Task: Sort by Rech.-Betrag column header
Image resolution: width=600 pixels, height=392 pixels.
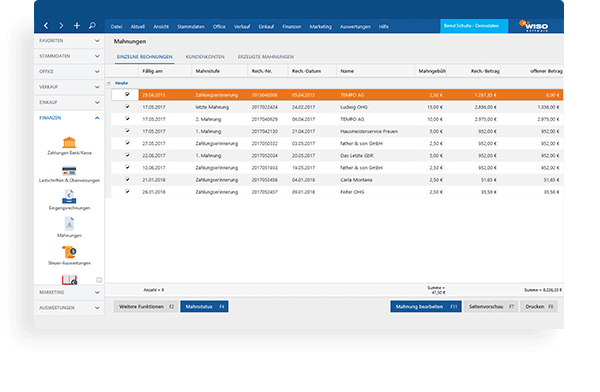Action: click(x=474, y=71)
